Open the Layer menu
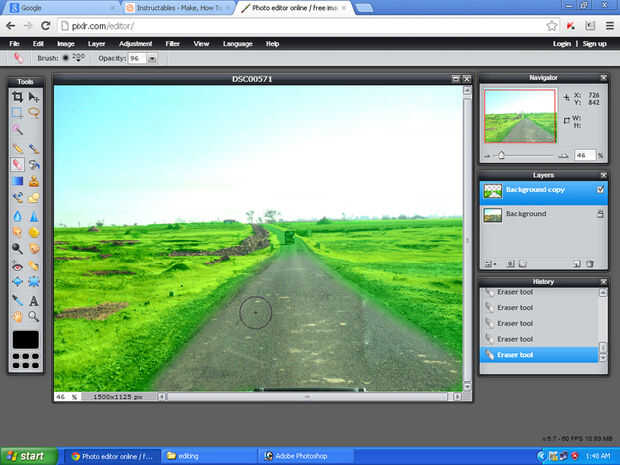 (96, 44)
